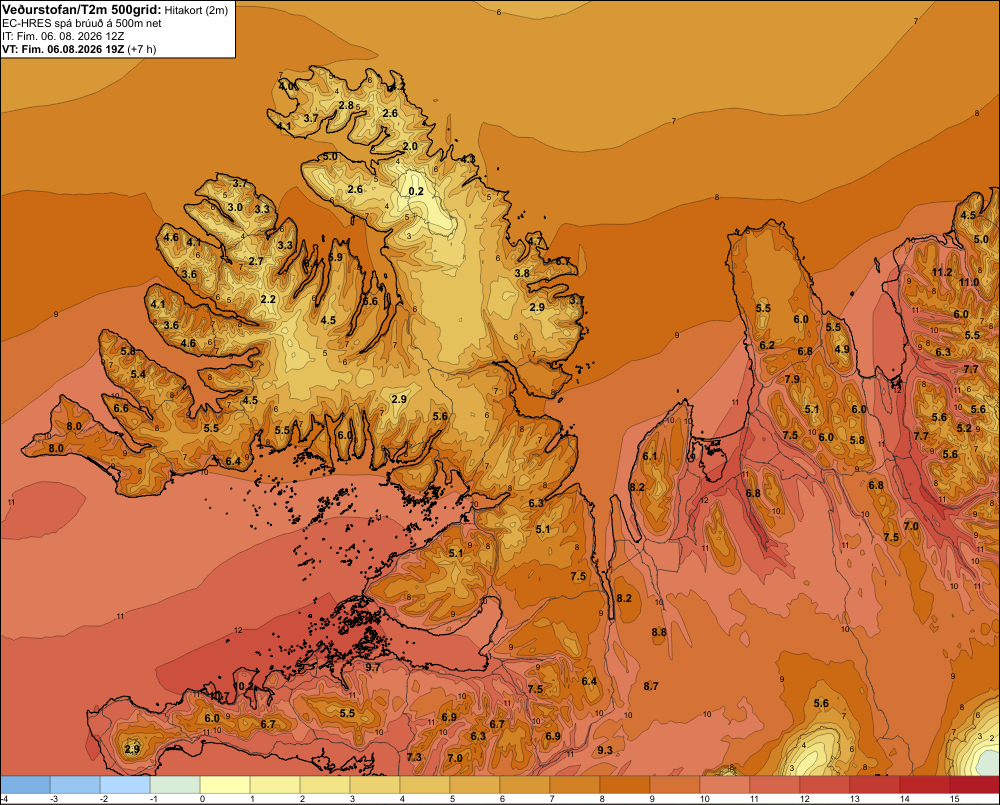The height and width of the screenshot is (805, 1000).
Task: Select the 'EC-HRES spá brúuð á 500m net' line
Action: (x=82, y=24)
